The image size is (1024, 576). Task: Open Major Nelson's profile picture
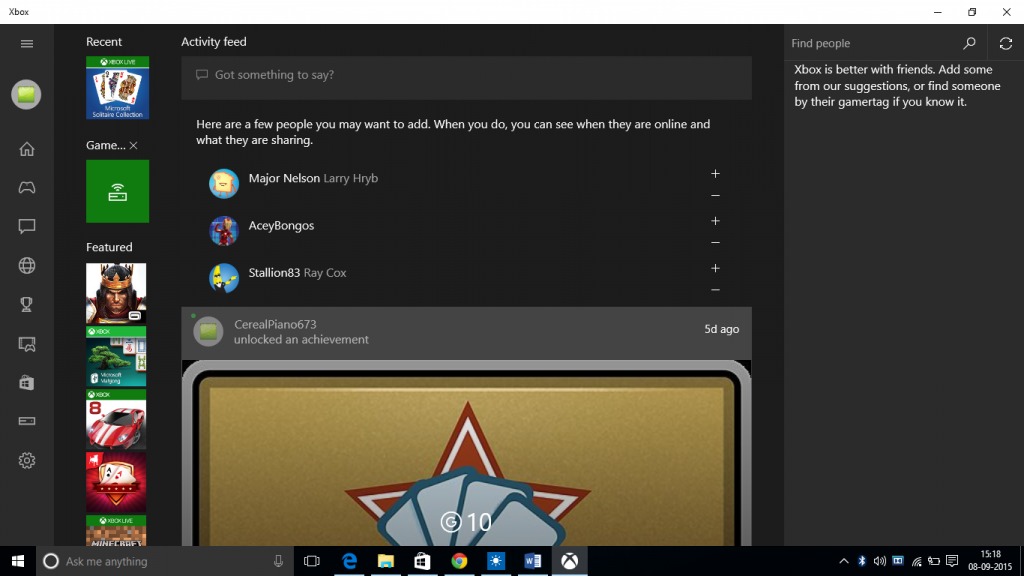[x=224, y=184]
